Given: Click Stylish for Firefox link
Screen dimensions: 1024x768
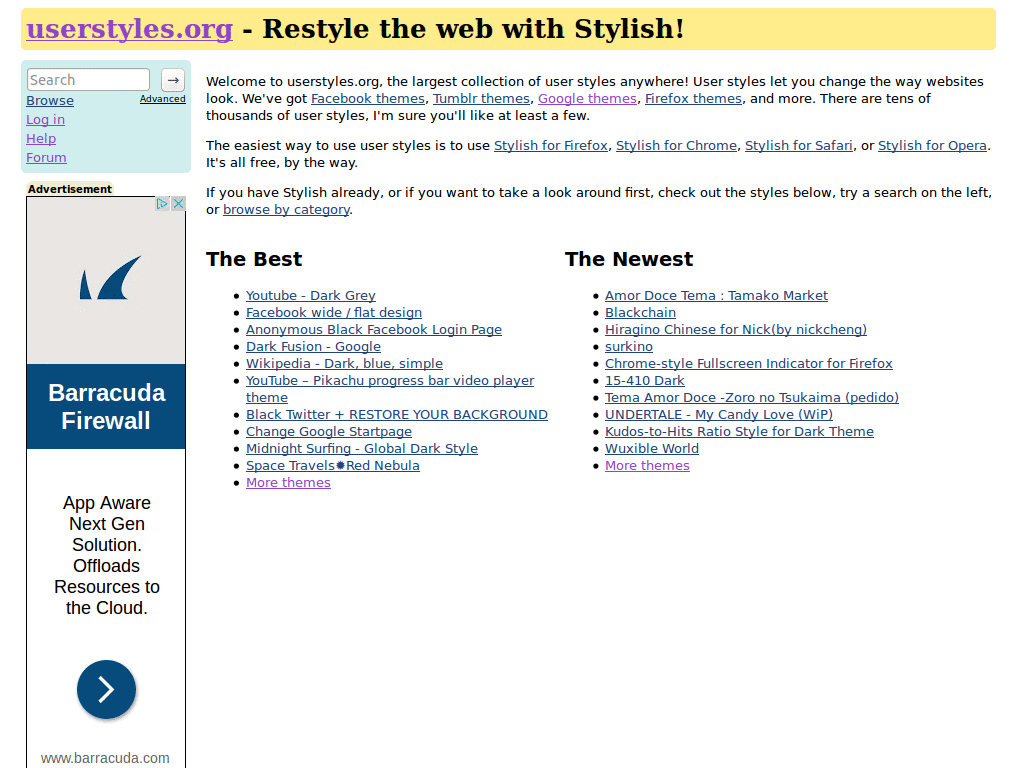Looking at the screenshot, I should click(551, 146).
